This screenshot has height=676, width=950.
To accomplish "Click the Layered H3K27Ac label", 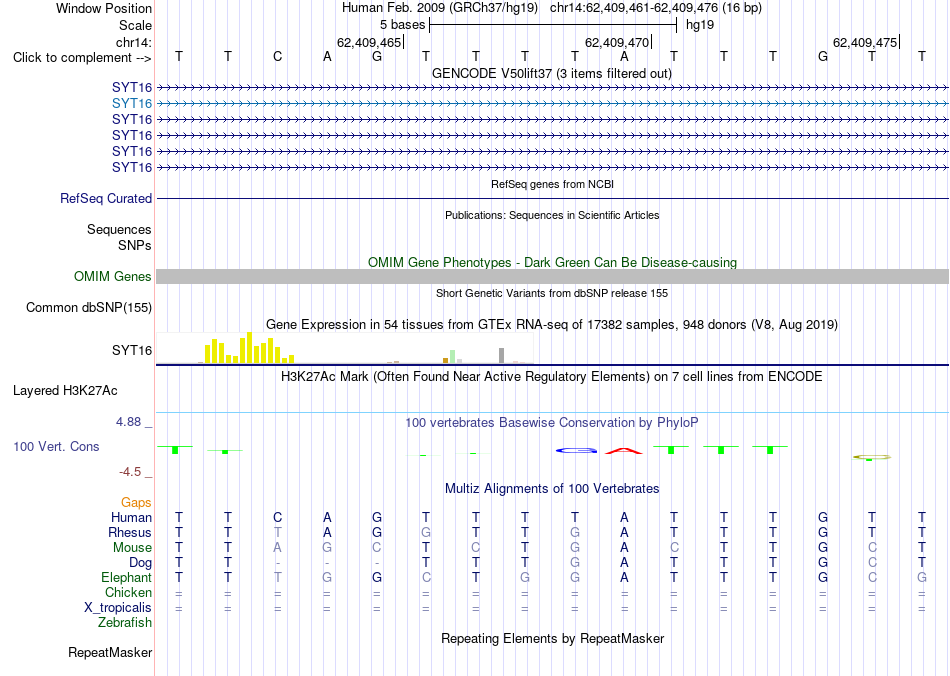I will (65, 391).
